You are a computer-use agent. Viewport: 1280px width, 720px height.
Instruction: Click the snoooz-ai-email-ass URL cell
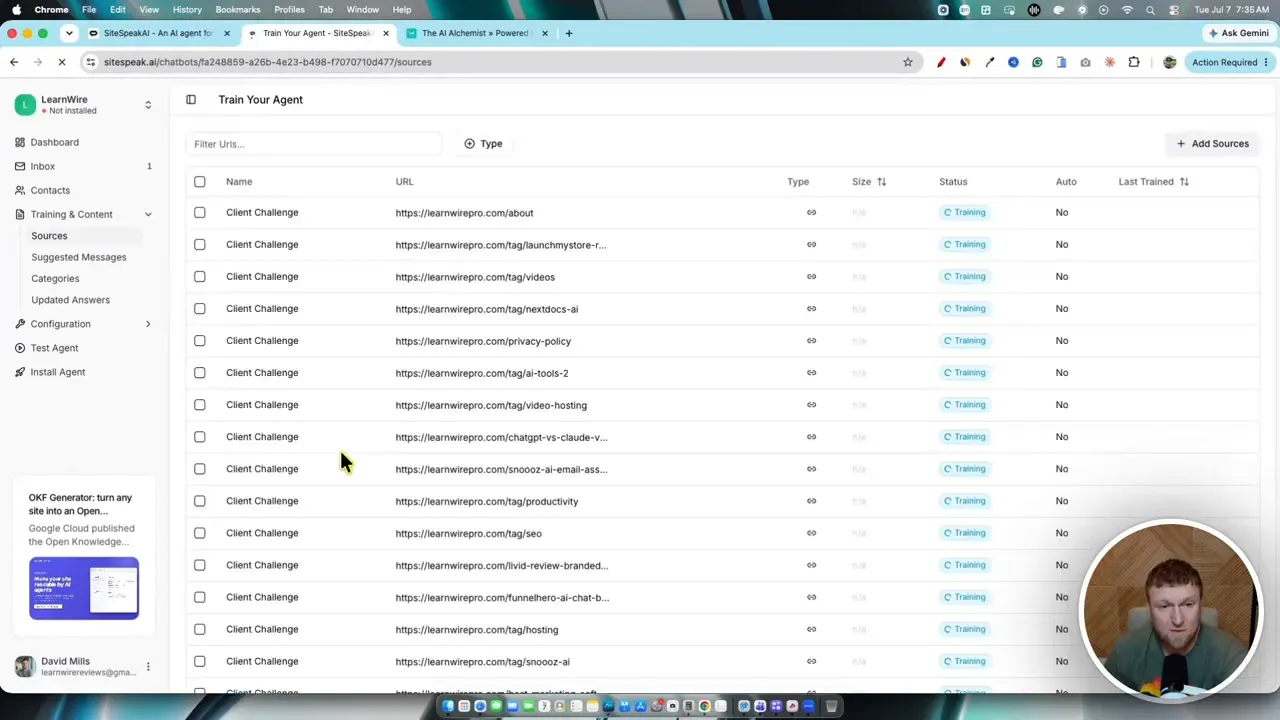(501, 469)
